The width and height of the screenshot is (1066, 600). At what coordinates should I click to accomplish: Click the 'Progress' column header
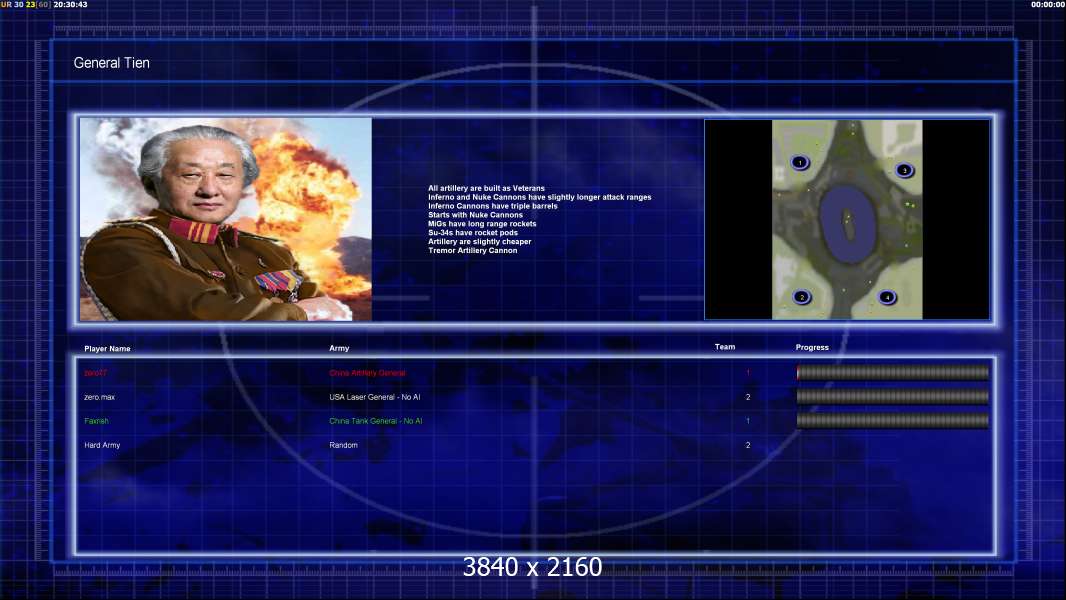pos(812,347)
